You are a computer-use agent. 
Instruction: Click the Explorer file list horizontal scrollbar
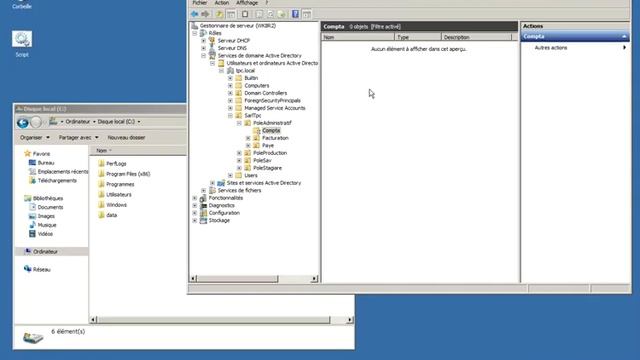tap(213, 320)
